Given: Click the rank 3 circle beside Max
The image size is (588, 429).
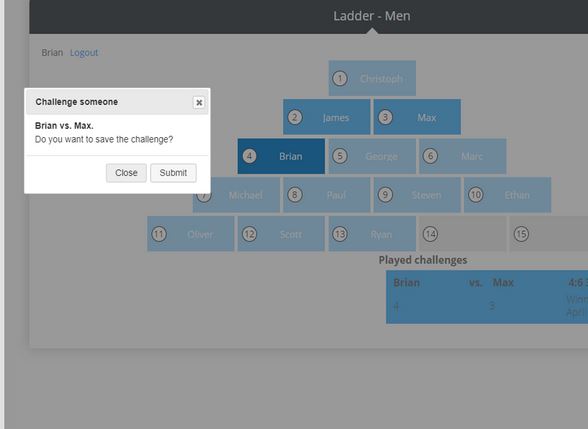Looking at the screenshot, I should point(385,117).
